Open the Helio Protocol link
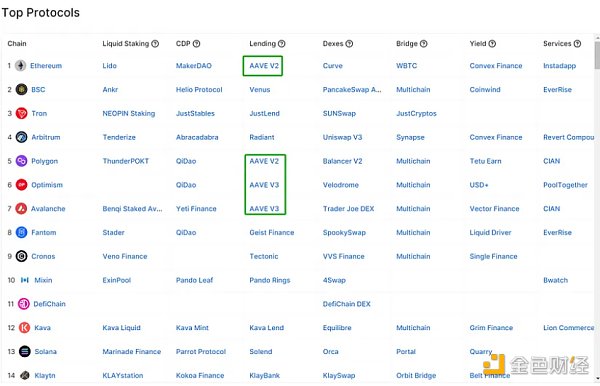600x386 pixels. [x=199, y=90]
